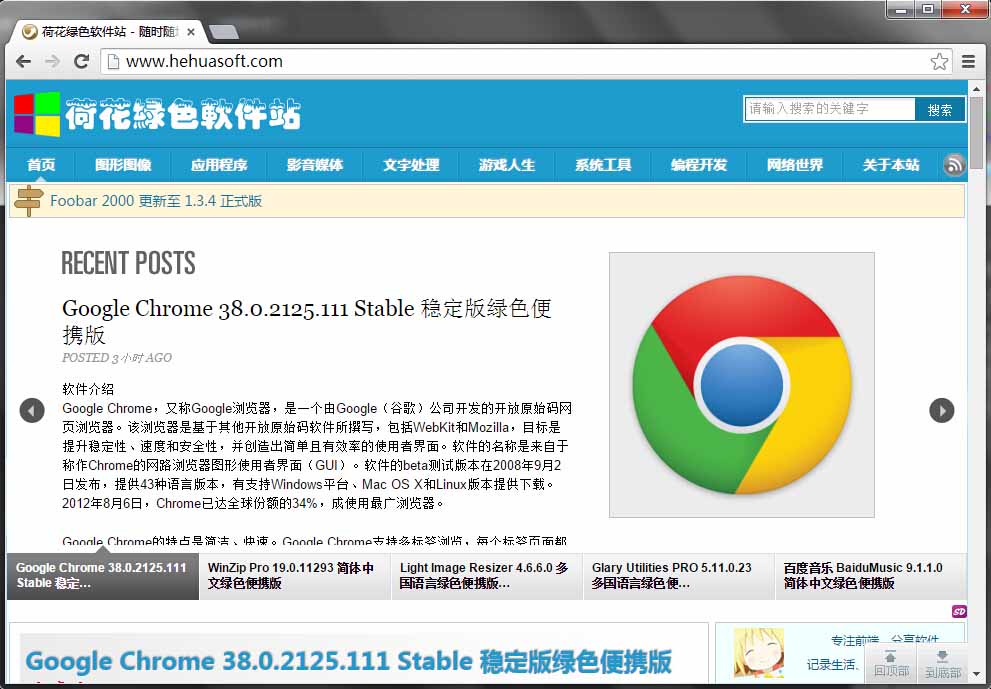Click the search keyword input box
Image resolution: width=991 pixels, height=689 pixels.
click(830, 109)
